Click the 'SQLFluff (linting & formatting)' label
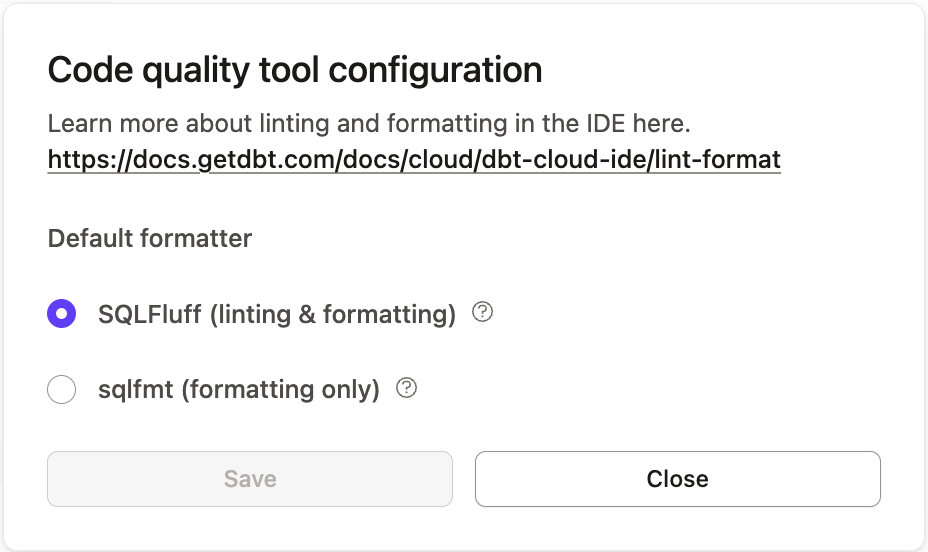Screen dimensions: 928x552 pos(277,314)
